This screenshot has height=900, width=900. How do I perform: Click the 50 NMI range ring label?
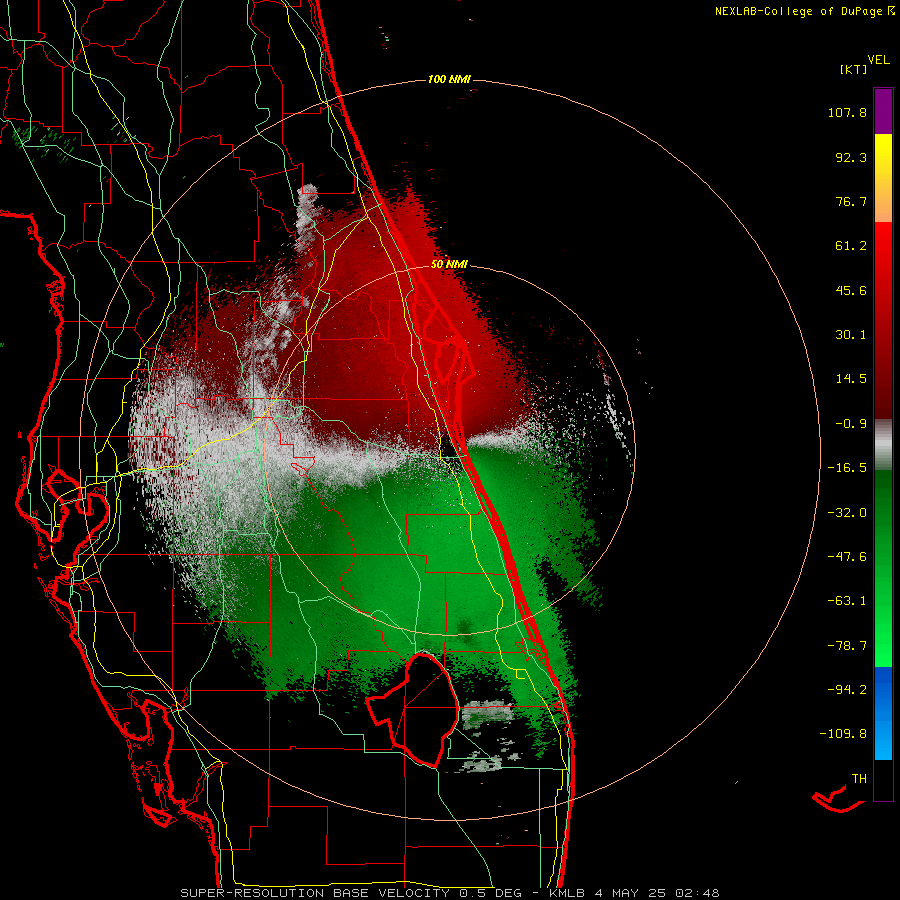coord(449,265)
